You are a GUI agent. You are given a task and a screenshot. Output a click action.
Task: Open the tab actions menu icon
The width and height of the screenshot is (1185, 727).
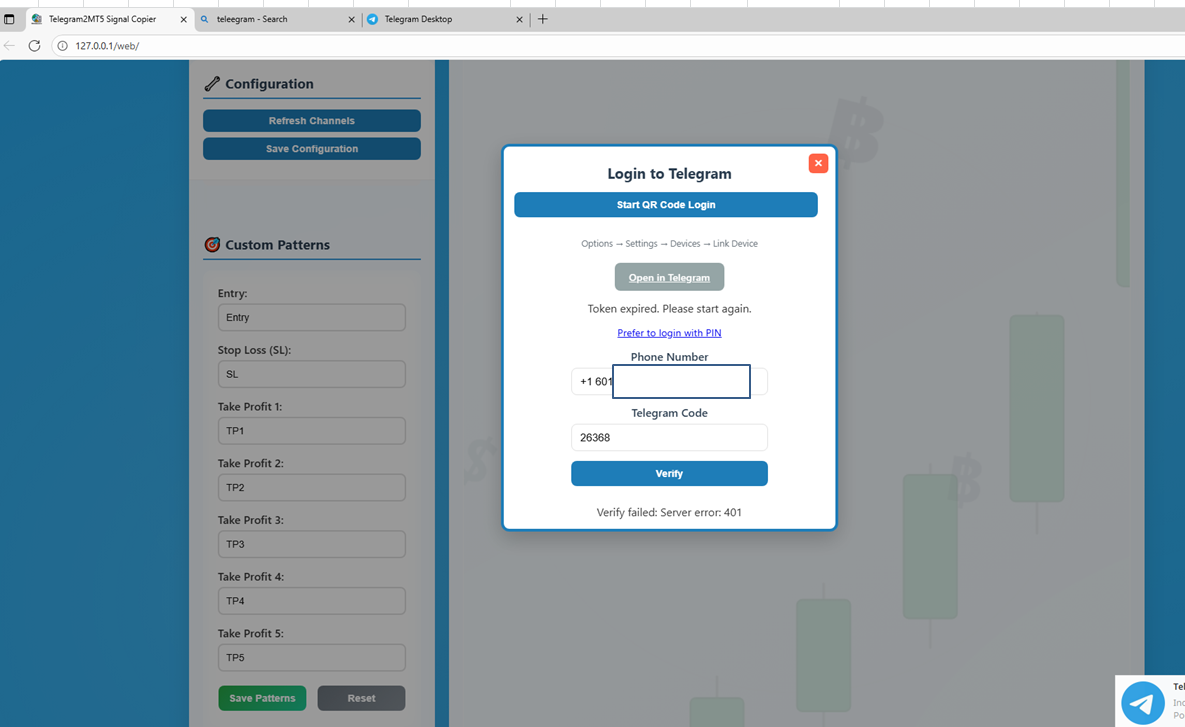9,20
